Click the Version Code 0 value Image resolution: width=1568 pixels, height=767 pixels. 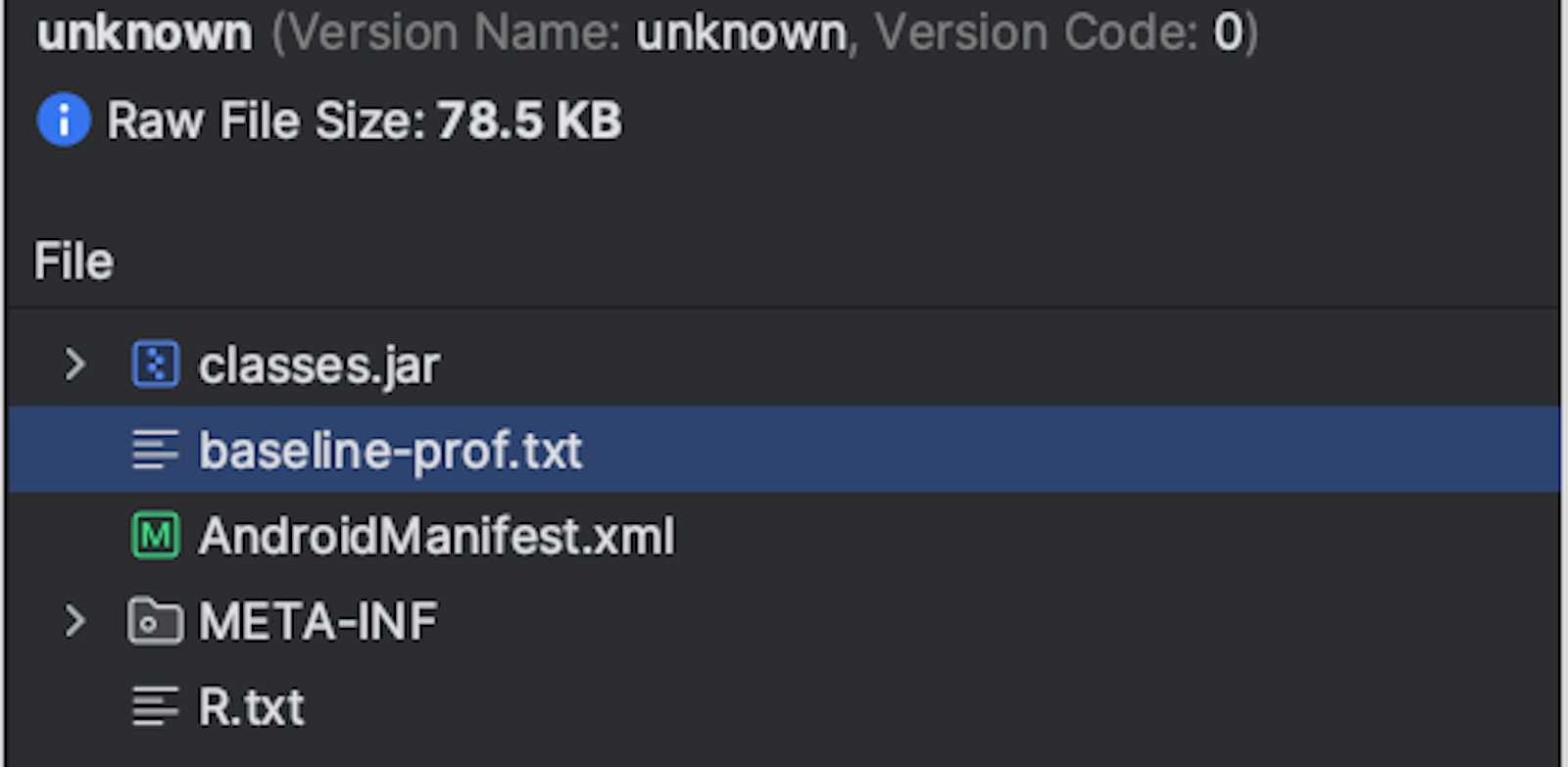tap(1227, 33)
